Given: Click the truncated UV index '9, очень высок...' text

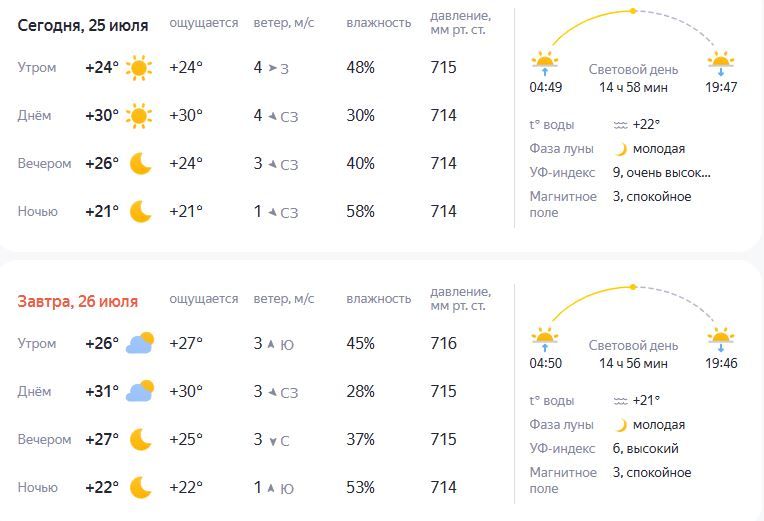Looking at the screenshot, I should coord(661,173).
